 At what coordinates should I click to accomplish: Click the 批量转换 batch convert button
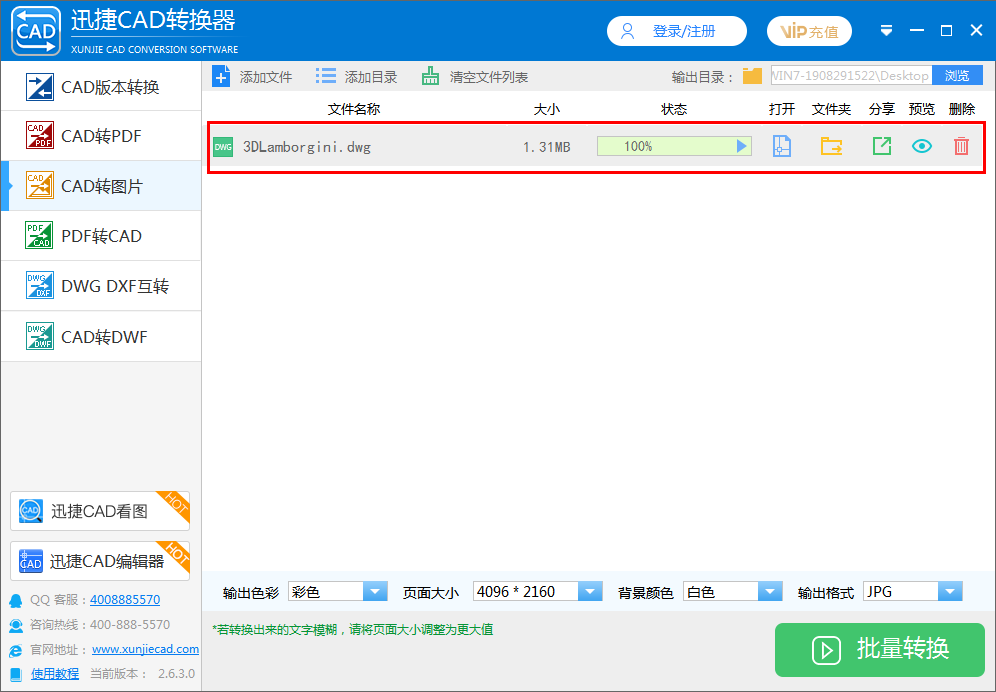pos(880,649)
